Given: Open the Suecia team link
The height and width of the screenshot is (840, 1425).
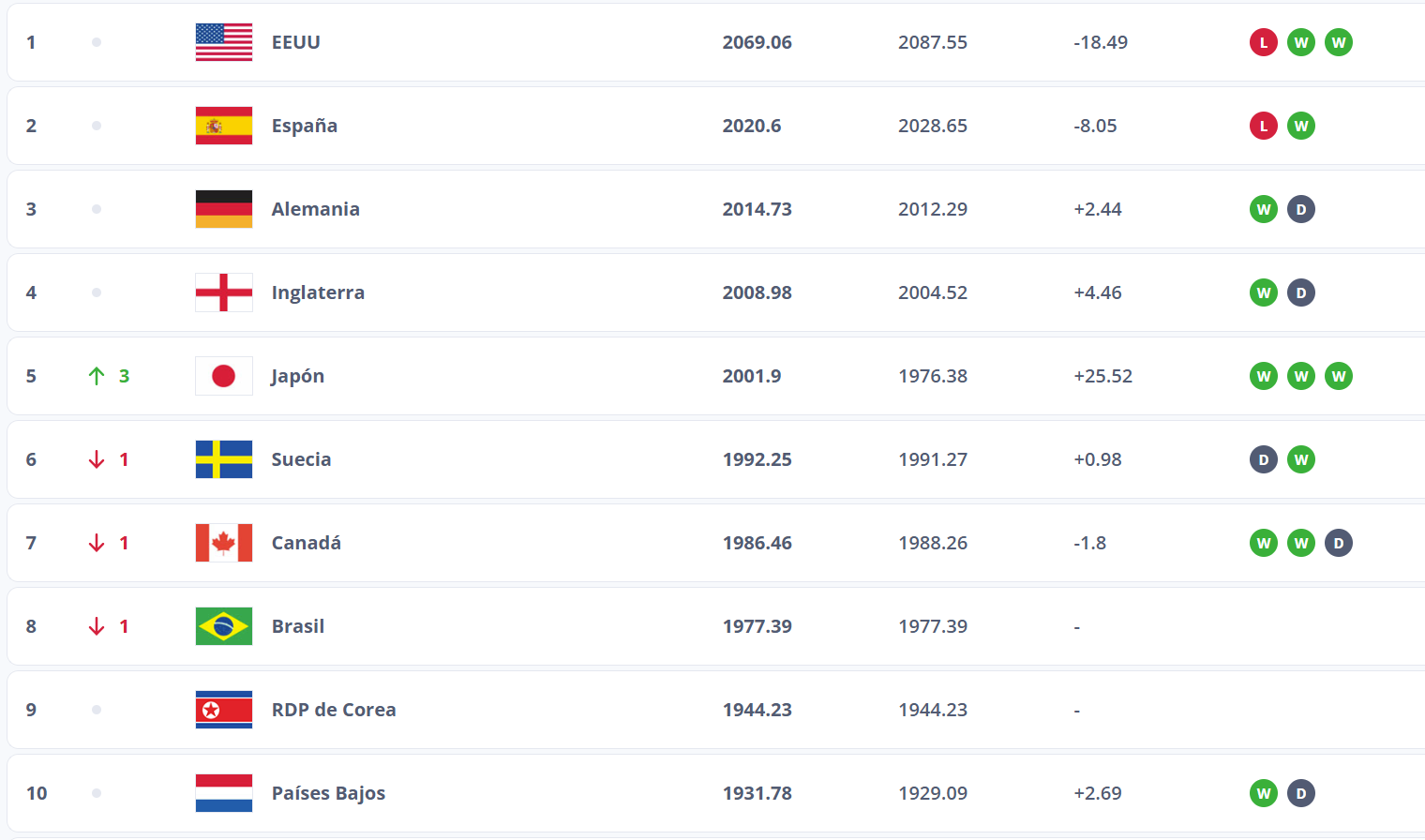Looking at the screenshot, I should (x=301, y=459).
